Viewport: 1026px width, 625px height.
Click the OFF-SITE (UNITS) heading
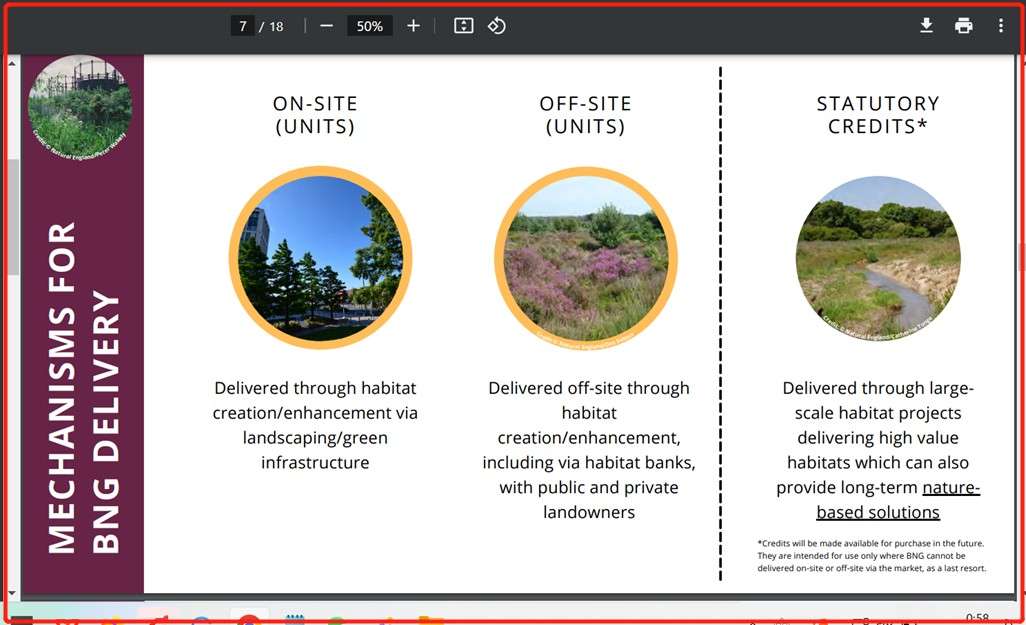coord(586,115)
